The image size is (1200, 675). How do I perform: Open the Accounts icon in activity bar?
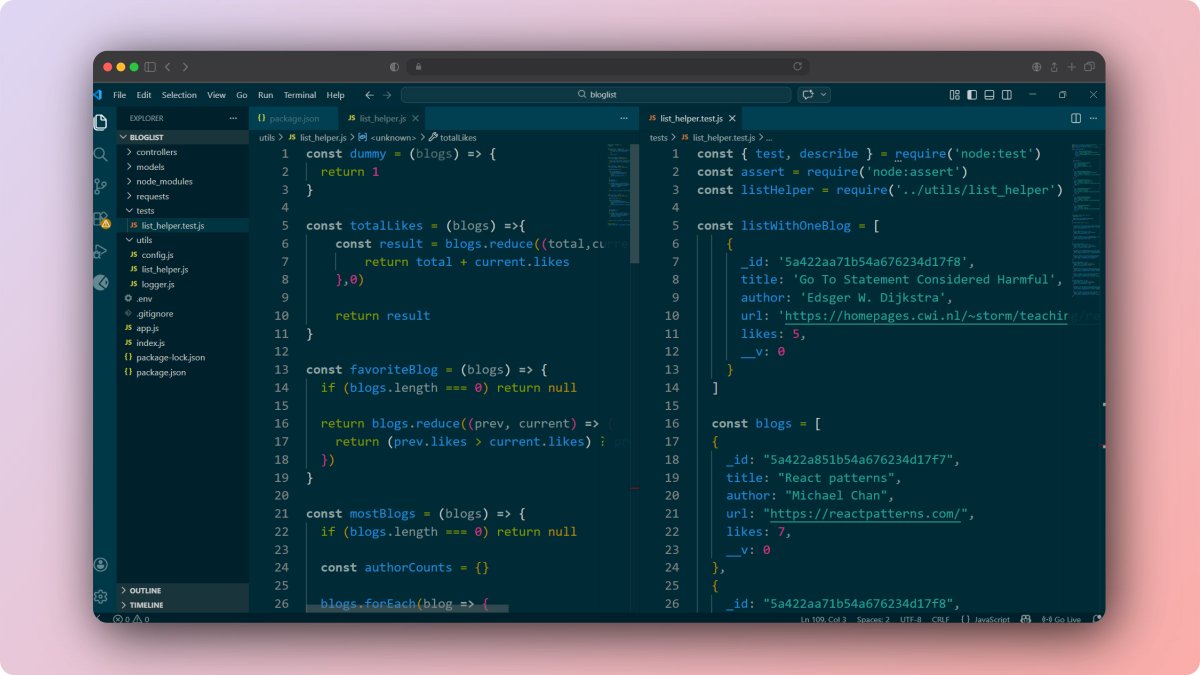(x=100, y=565)
